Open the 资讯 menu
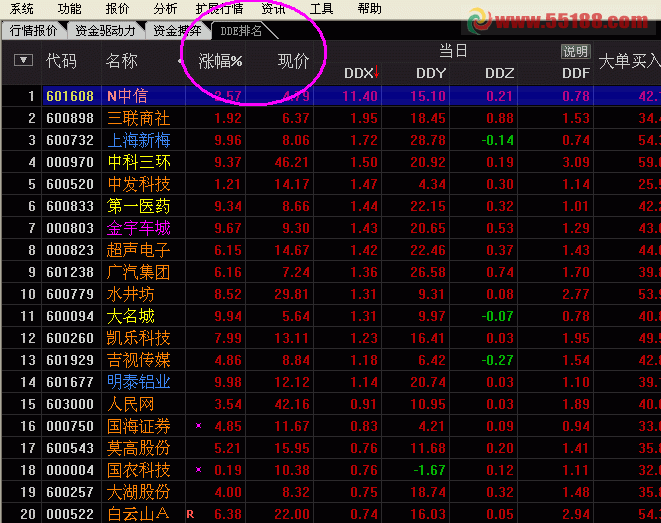Screen dimensions: 661x523 (x=273, y=8)
